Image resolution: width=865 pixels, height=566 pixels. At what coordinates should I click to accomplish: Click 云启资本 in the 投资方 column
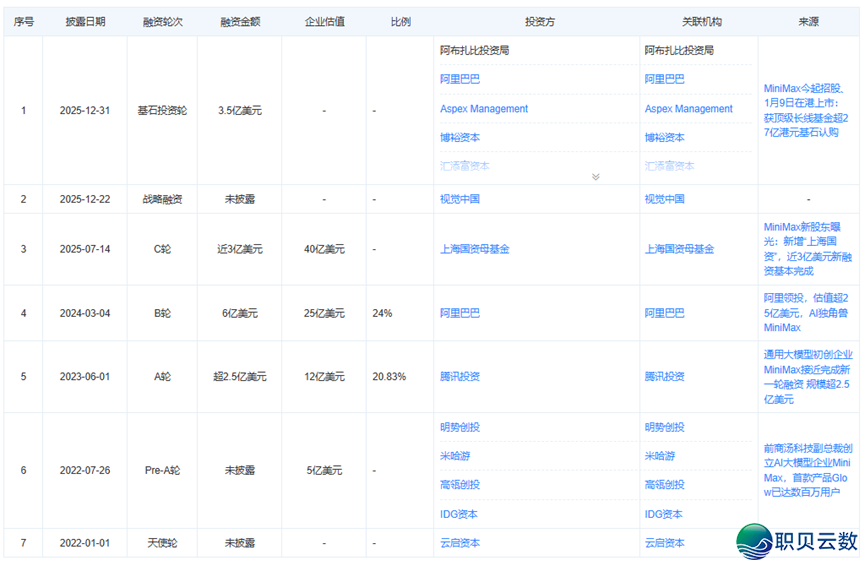pyautogui.click(x=460, y=543)
